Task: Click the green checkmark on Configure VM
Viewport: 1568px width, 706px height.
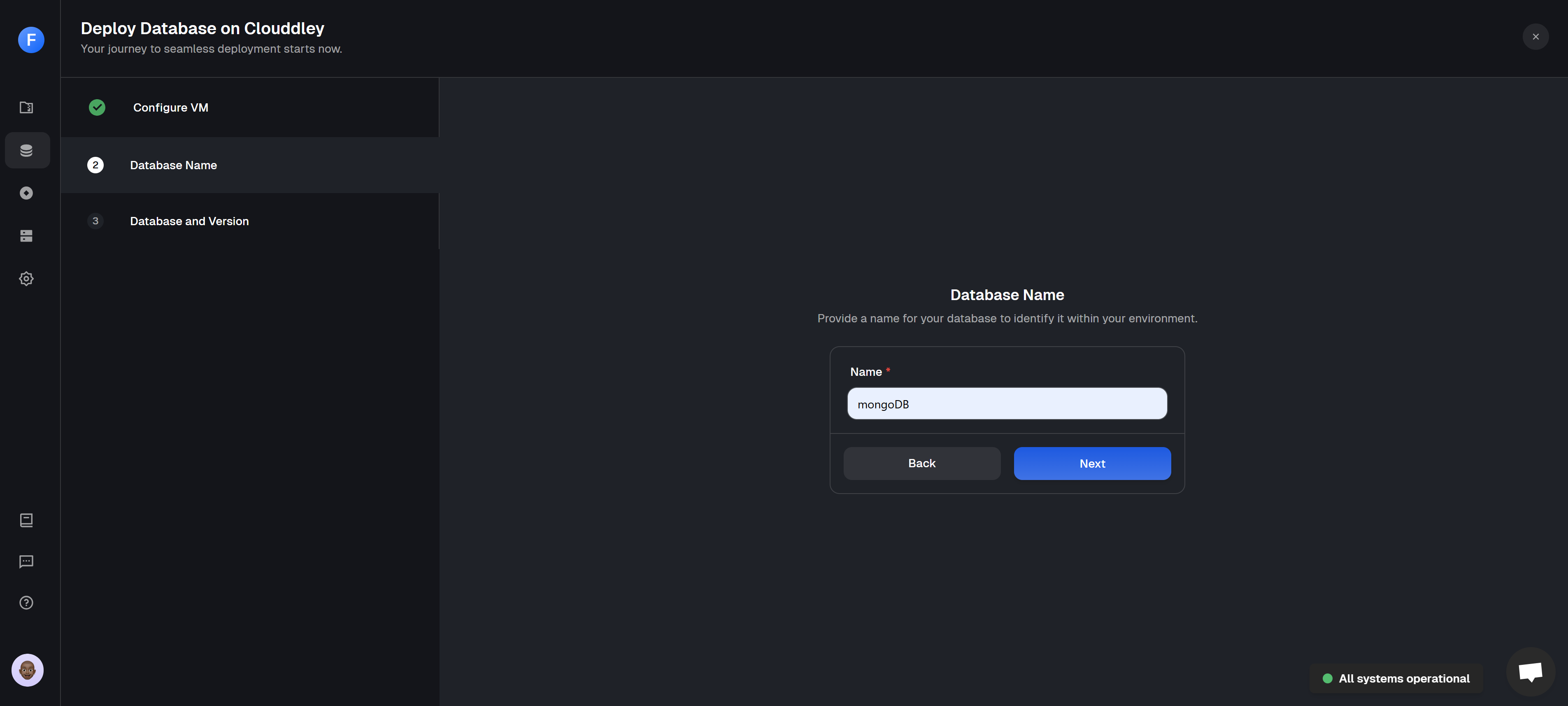Action: (97, 108)
